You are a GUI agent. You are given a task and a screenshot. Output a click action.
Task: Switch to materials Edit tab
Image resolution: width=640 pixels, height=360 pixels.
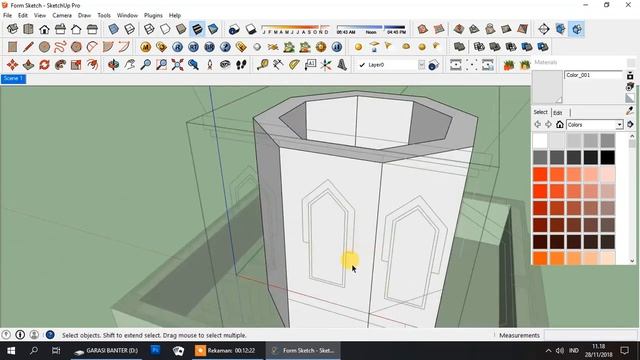coord(558,112)
